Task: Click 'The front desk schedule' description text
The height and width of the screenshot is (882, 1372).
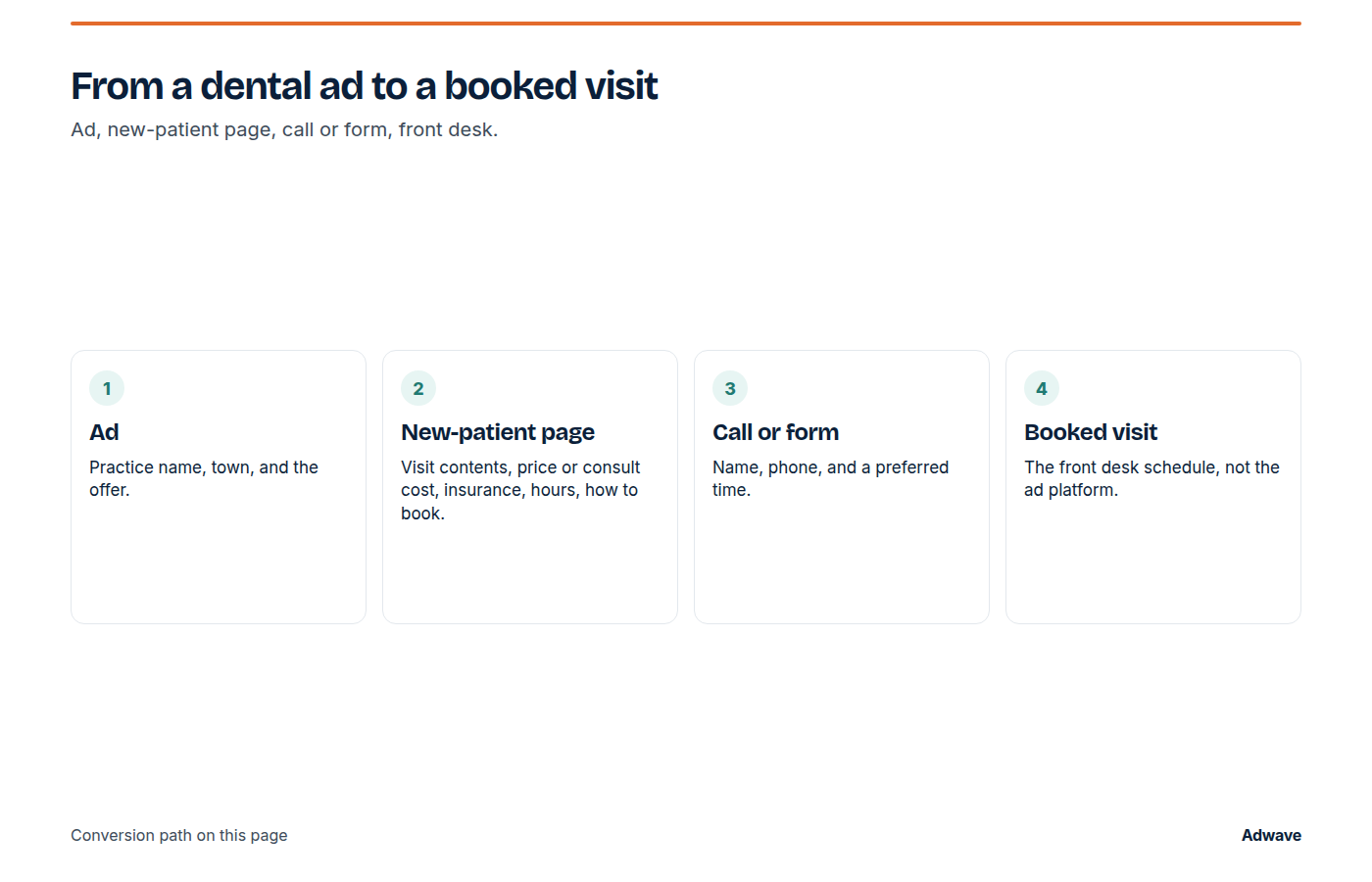Action: [x=1151, y=478]
